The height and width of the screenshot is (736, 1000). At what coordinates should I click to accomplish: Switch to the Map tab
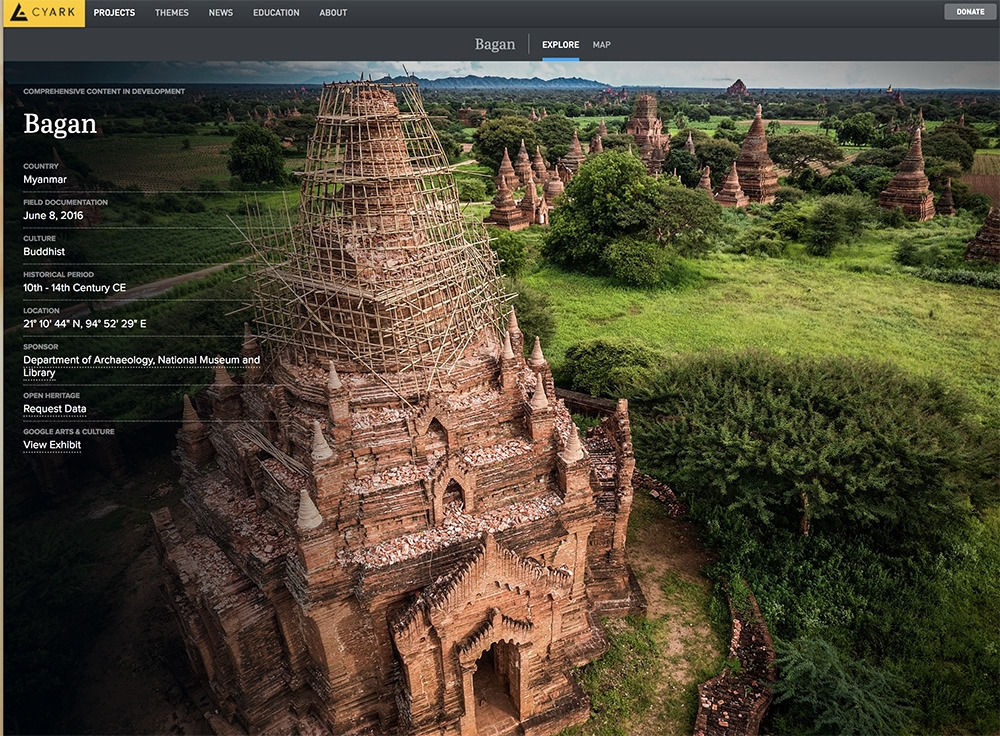coord(601,45)
